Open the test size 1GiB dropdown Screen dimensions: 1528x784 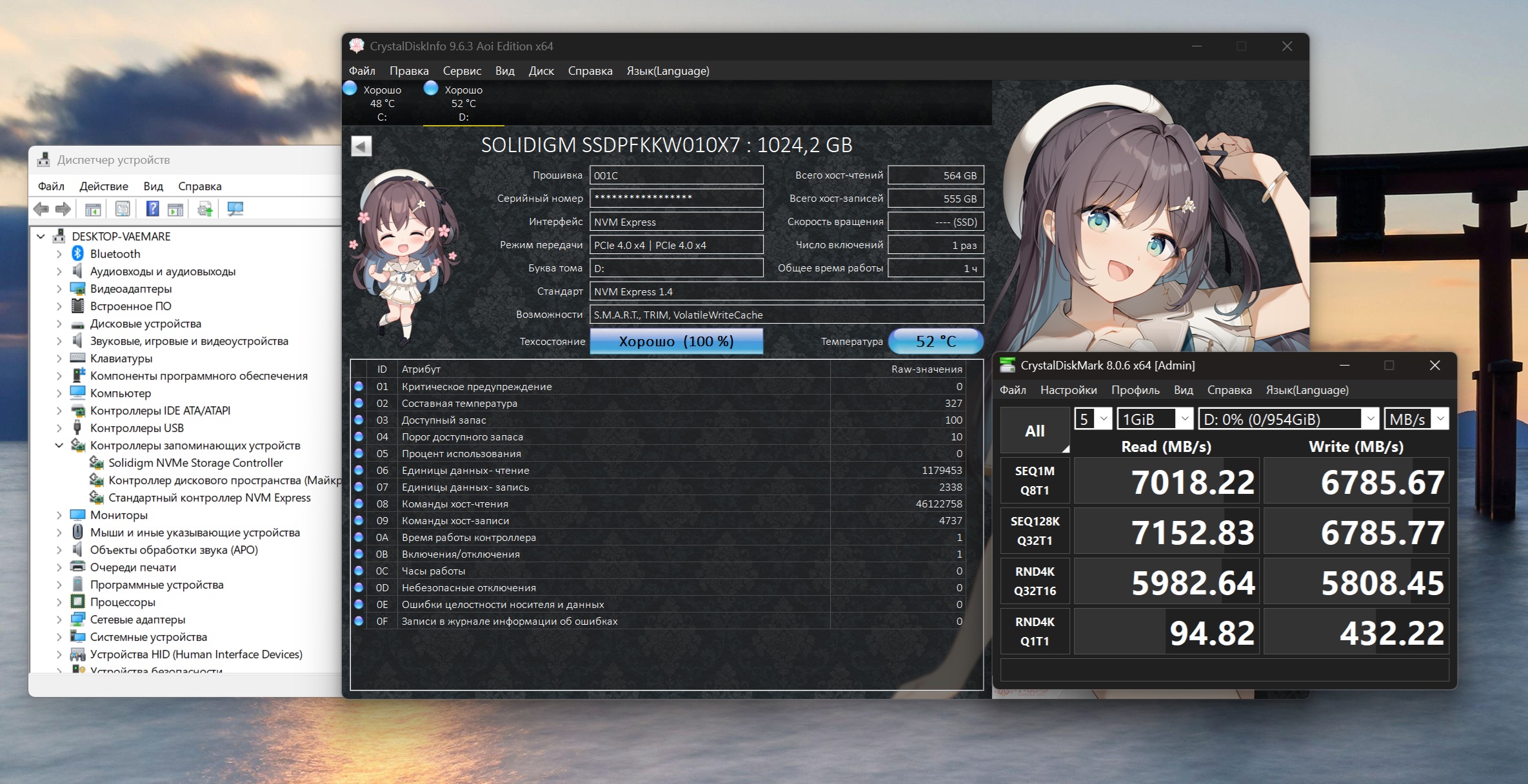tap(1155, 419)
